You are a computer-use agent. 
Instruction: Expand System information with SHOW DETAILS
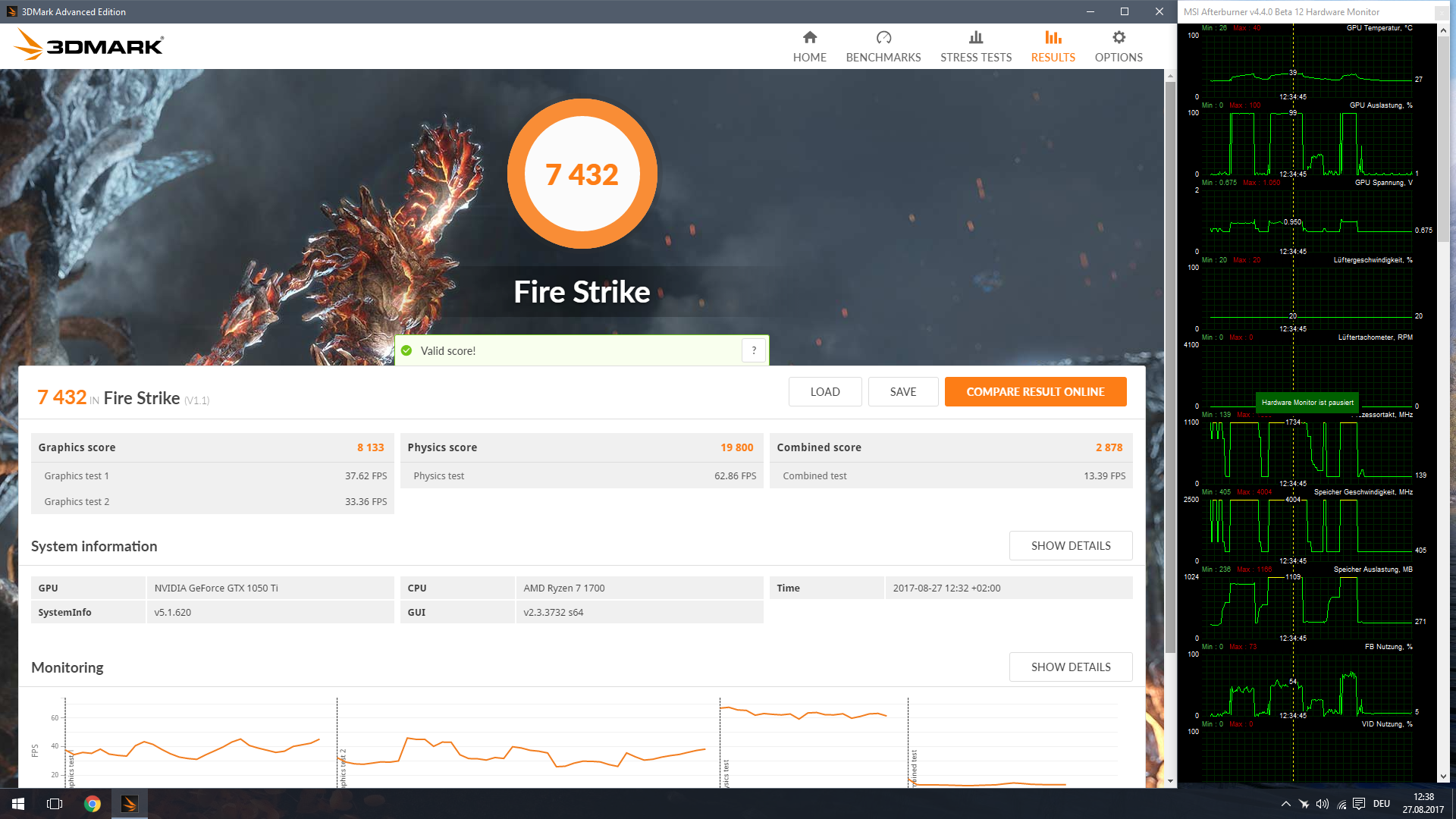pyautogui.click(x=1070, y=546)
